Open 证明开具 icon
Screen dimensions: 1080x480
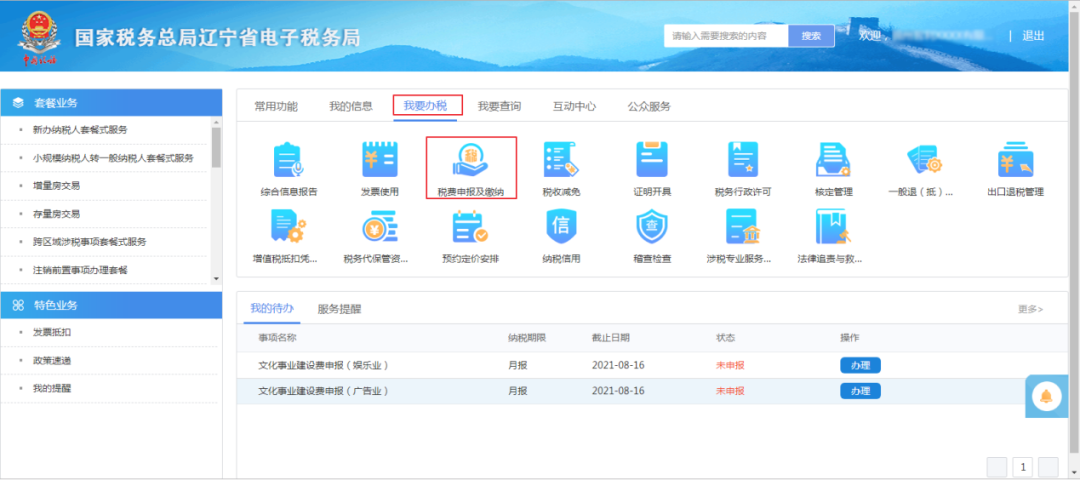pyautogui.click(x=652, y=160)
